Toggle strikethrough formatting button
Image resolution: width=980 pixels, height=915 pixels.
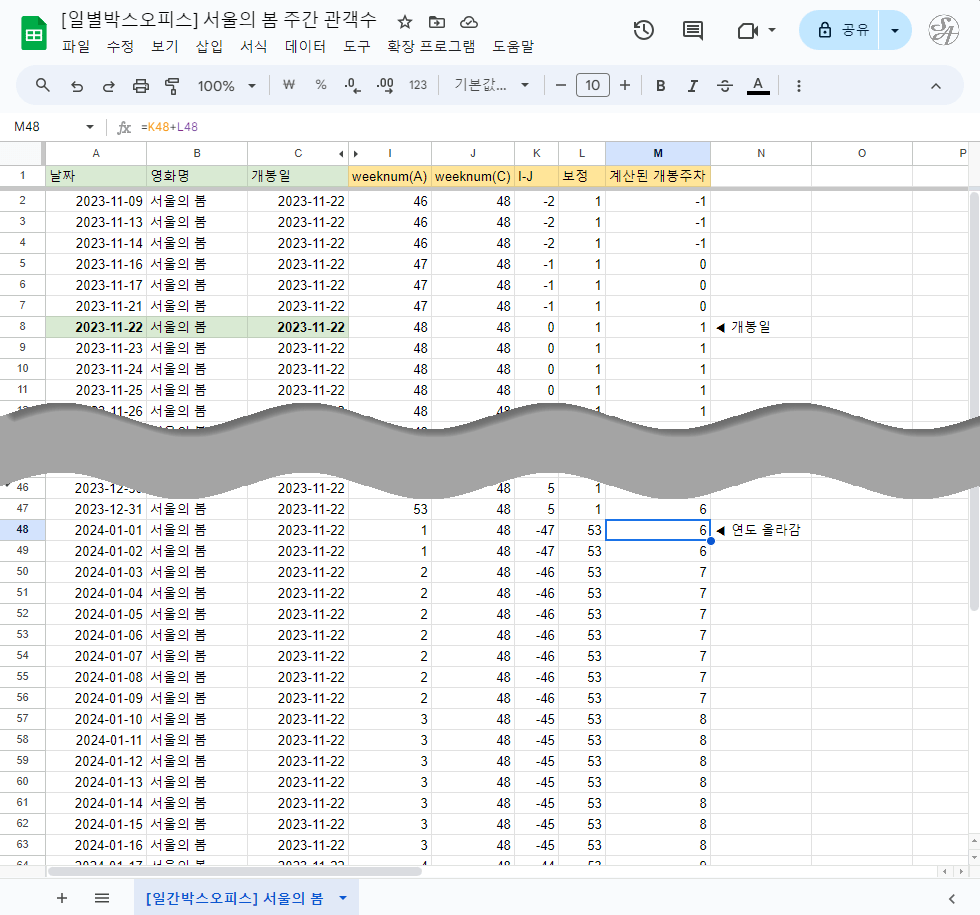pyautogui.click(x=725, y=86)
